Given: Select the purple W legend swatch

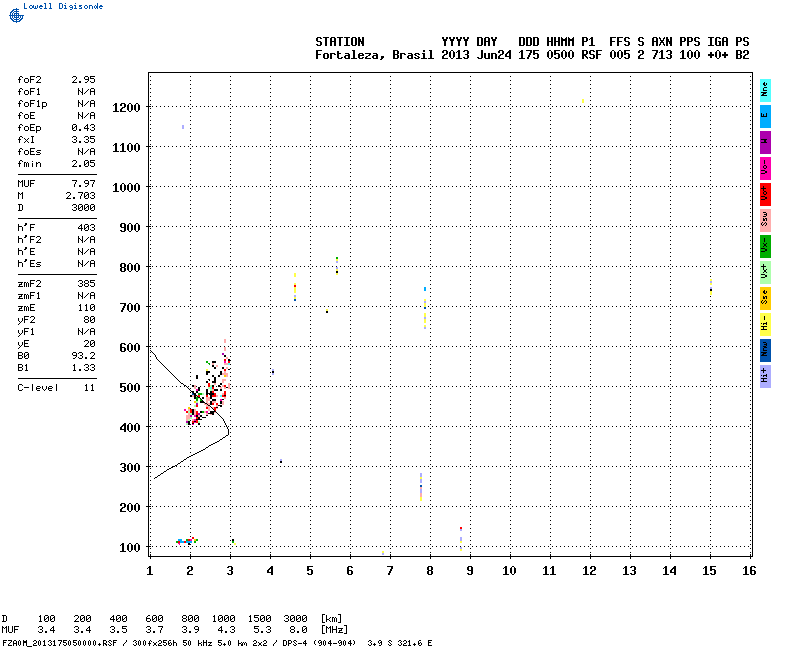Looking at the screenshot, I should click(765, 142).
